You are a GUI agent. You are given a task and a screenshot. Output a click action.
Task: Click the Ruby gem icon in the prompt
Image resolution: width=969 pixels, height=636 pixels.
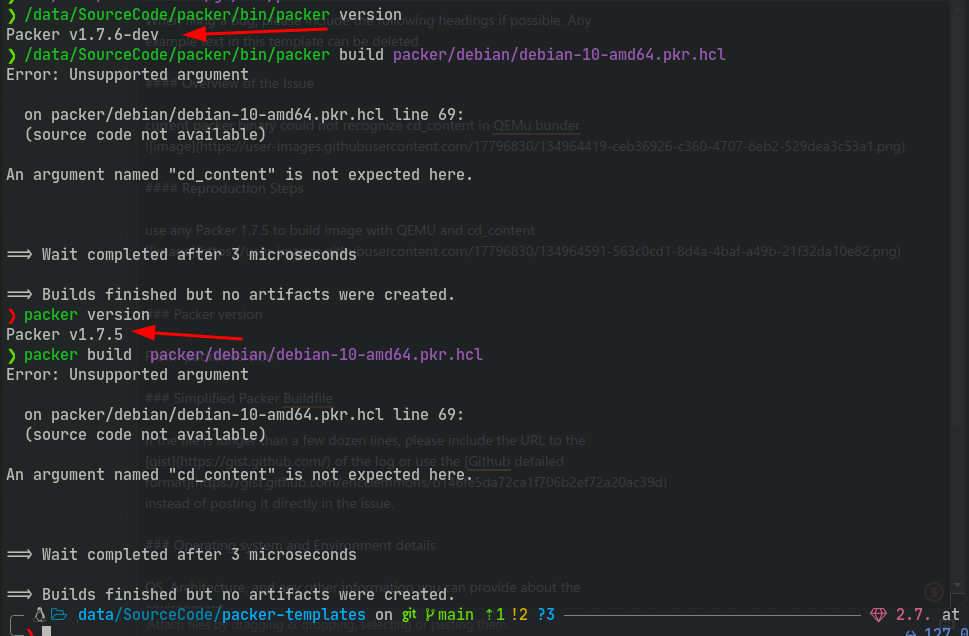(x=878, y=615)
